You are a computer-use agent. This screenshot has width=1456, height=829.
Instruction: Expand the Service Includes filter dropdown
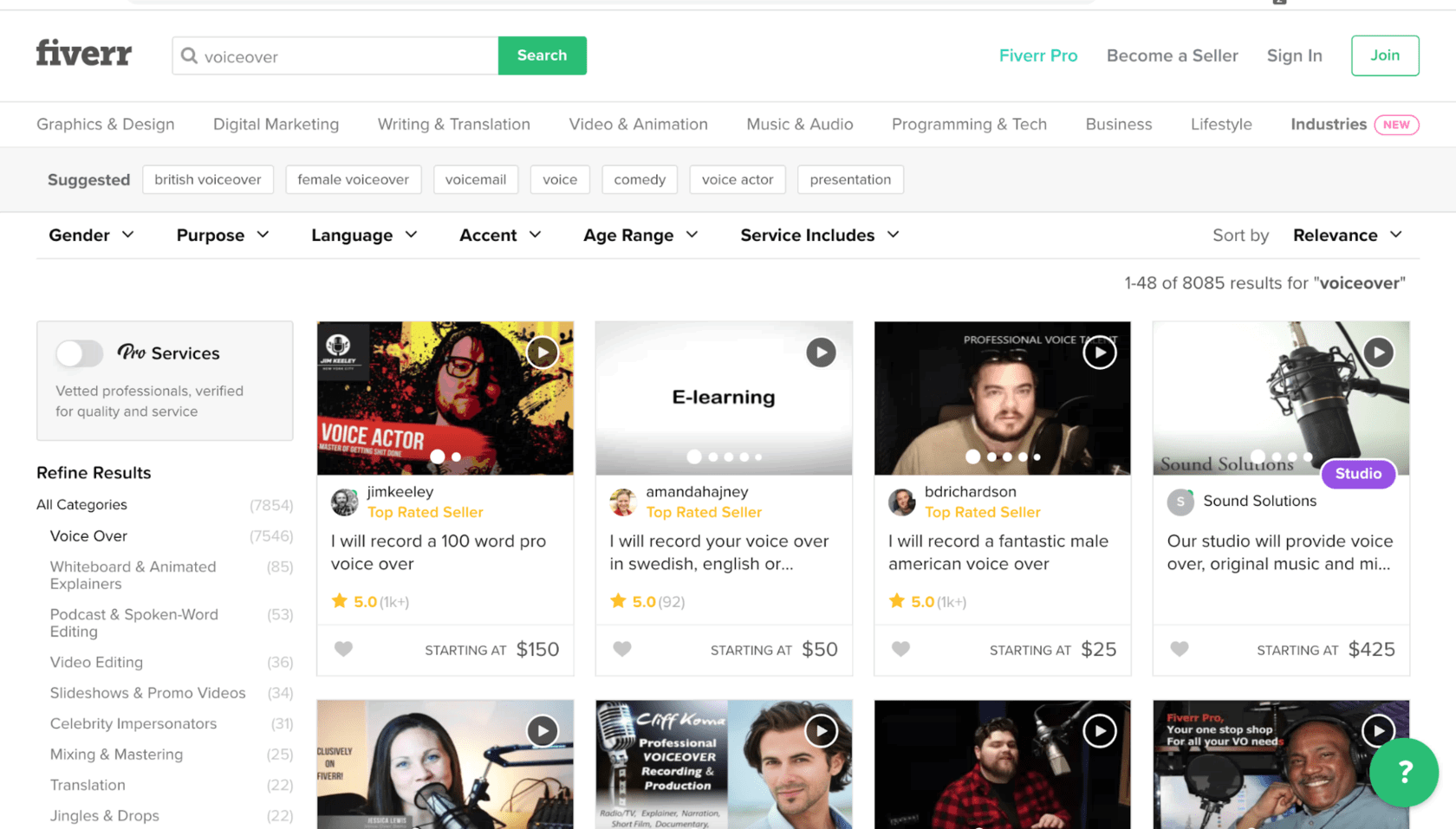click(820, 235)
